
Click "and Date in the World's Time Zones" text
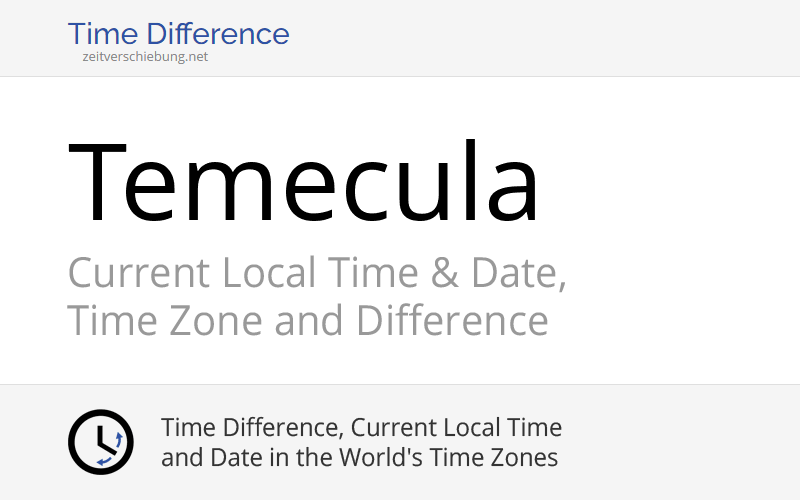[x=359, y=458]
